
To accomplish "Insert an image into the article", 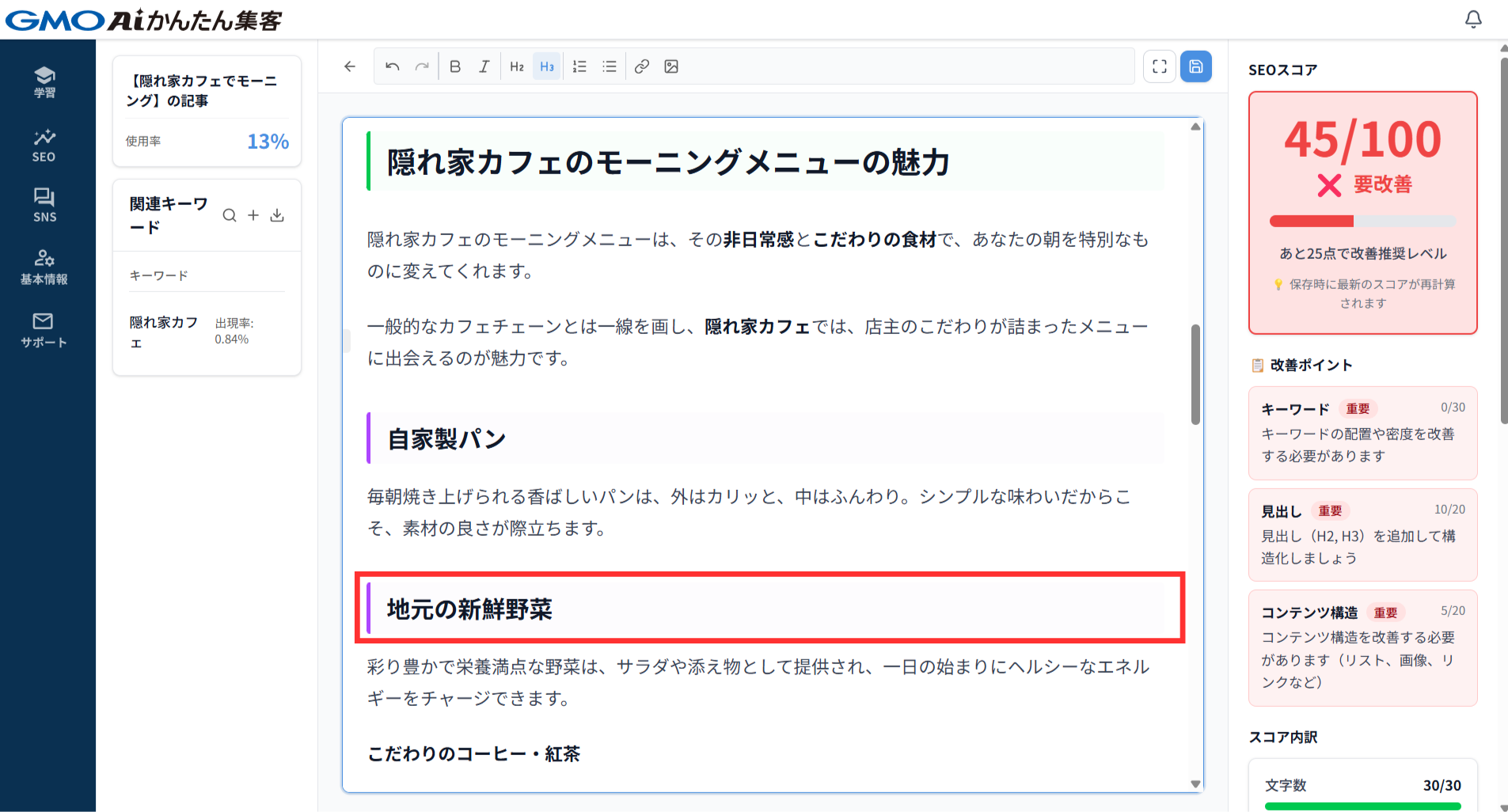I will pyautogui.click(x=671, y=66).
